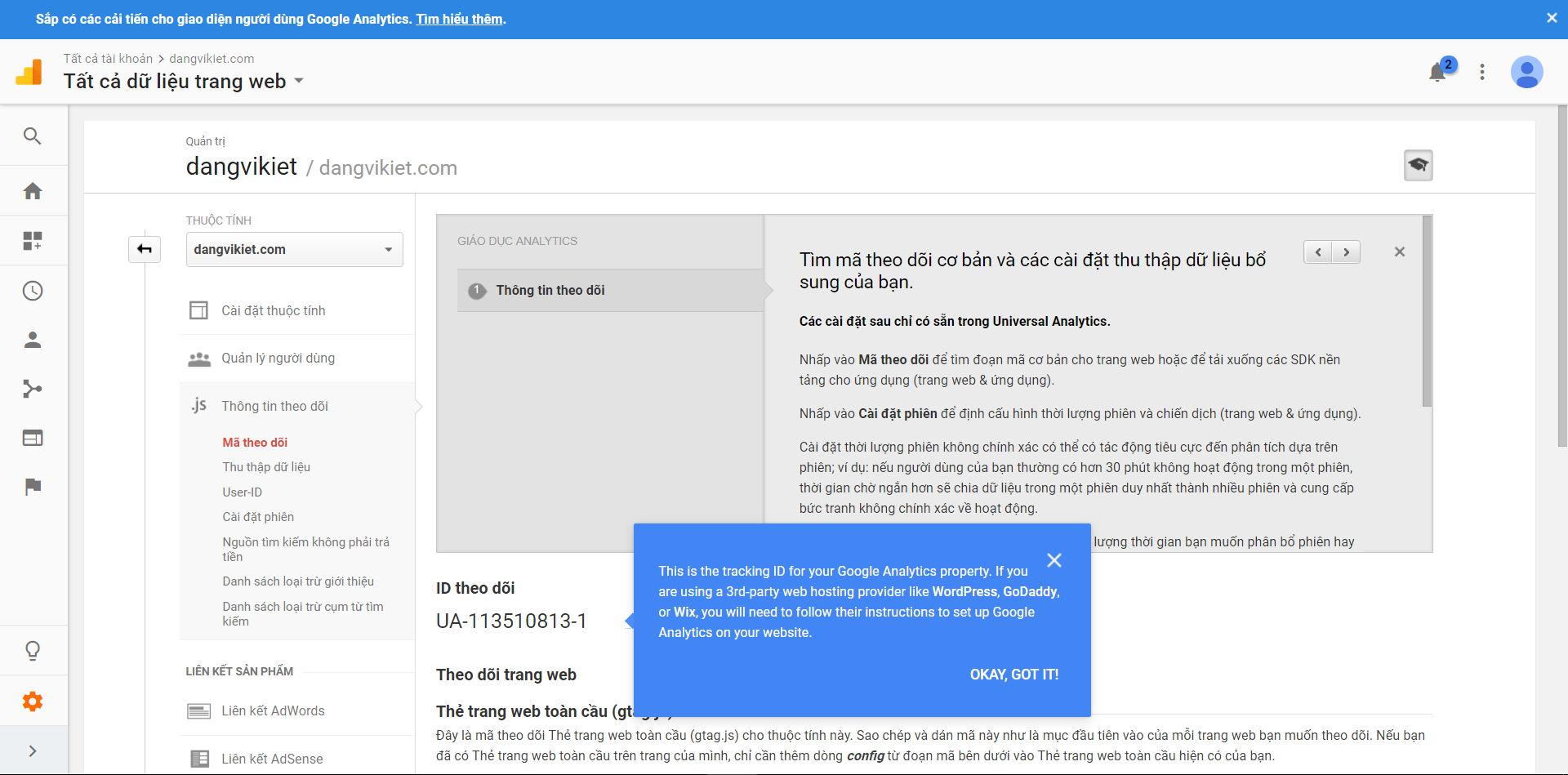The image size is (1568, 775).
Task: Open Customization dashboard grid icon
Action: tap(33, 241)
